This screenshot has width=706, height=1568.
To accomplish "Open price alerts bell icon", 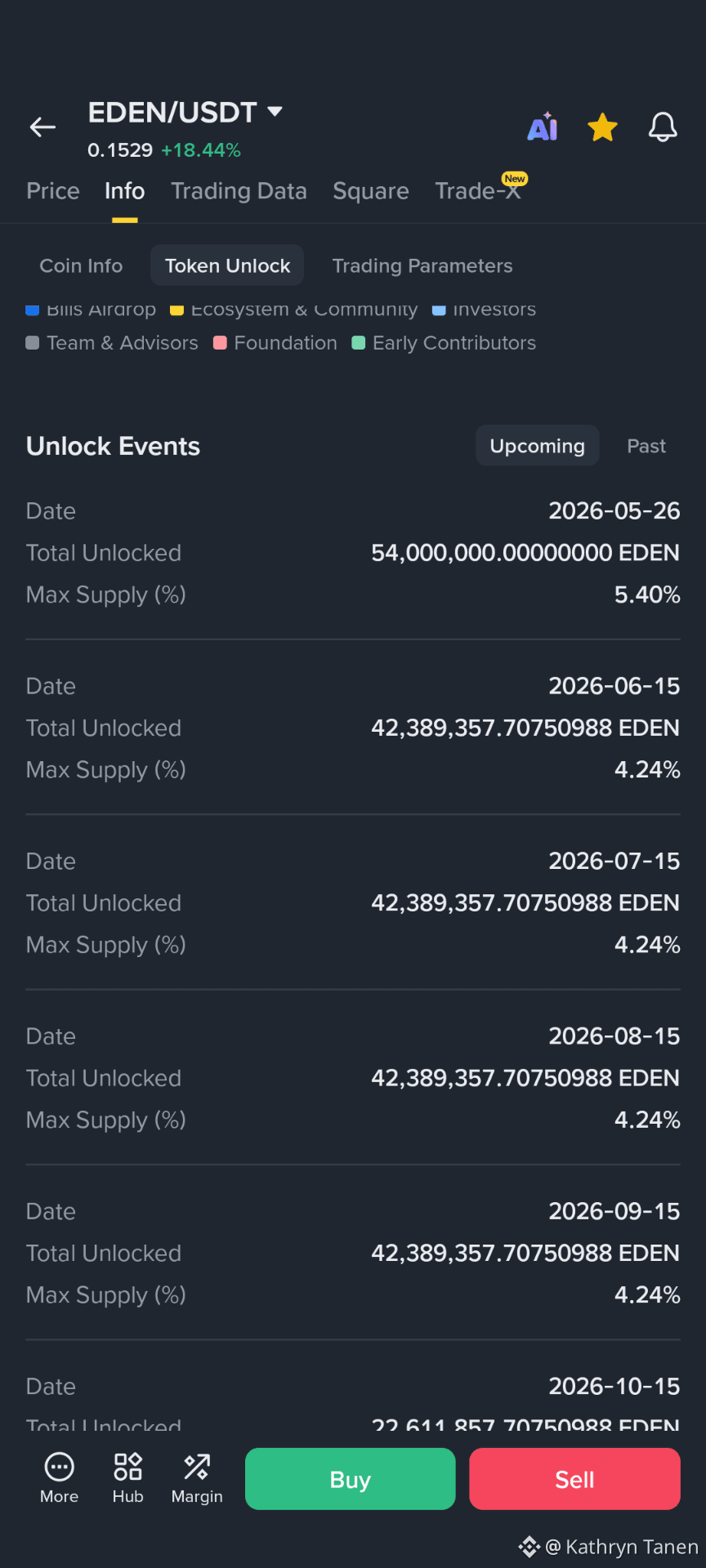I will (x=663, y=127).
